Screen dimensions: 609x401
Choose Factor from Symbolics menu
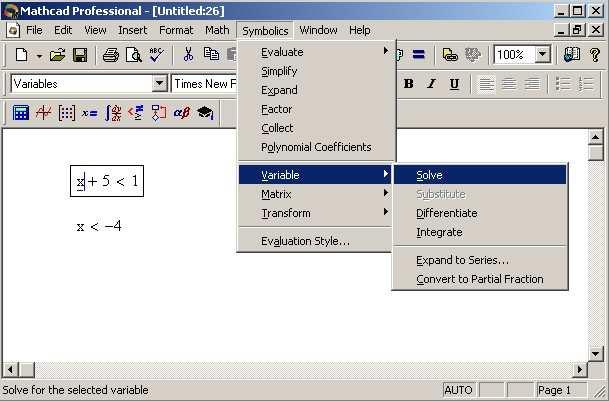click(x=316, y=109)
